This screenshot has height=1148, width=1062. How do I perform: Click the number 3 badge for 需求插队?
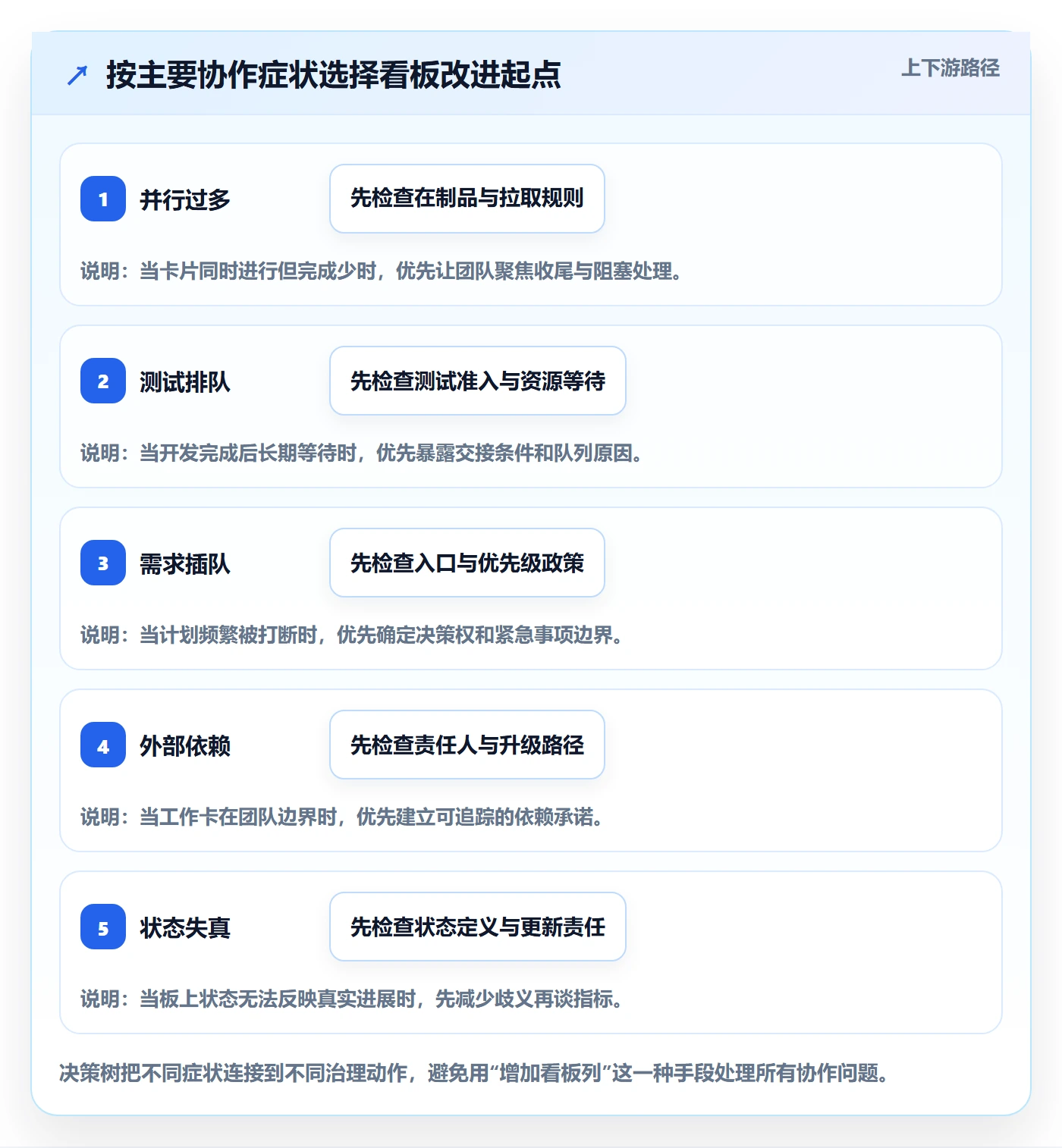[x=103, y=563]
